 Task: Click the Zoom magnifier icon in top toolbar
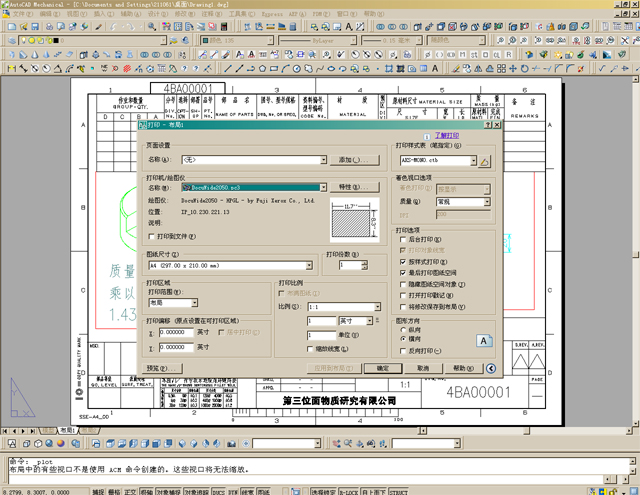point(152,27)
